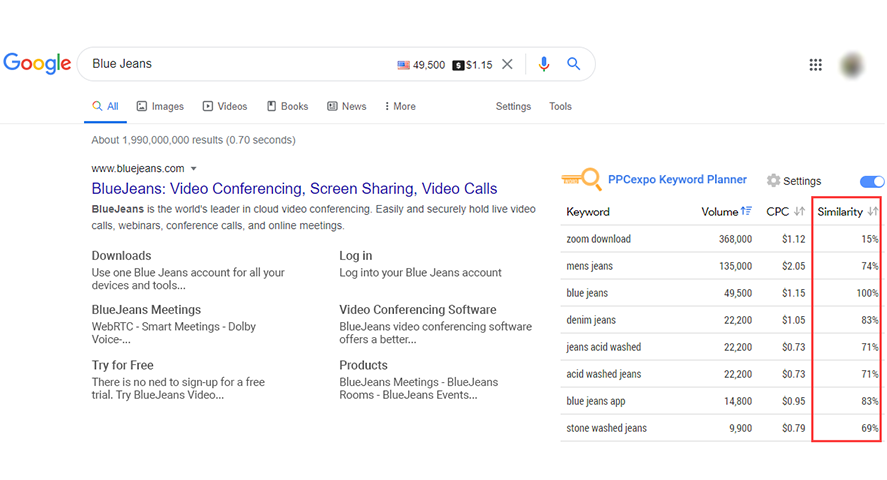
Task: Select the 'jeans acid washed' keyword
Action: [603, 347]
